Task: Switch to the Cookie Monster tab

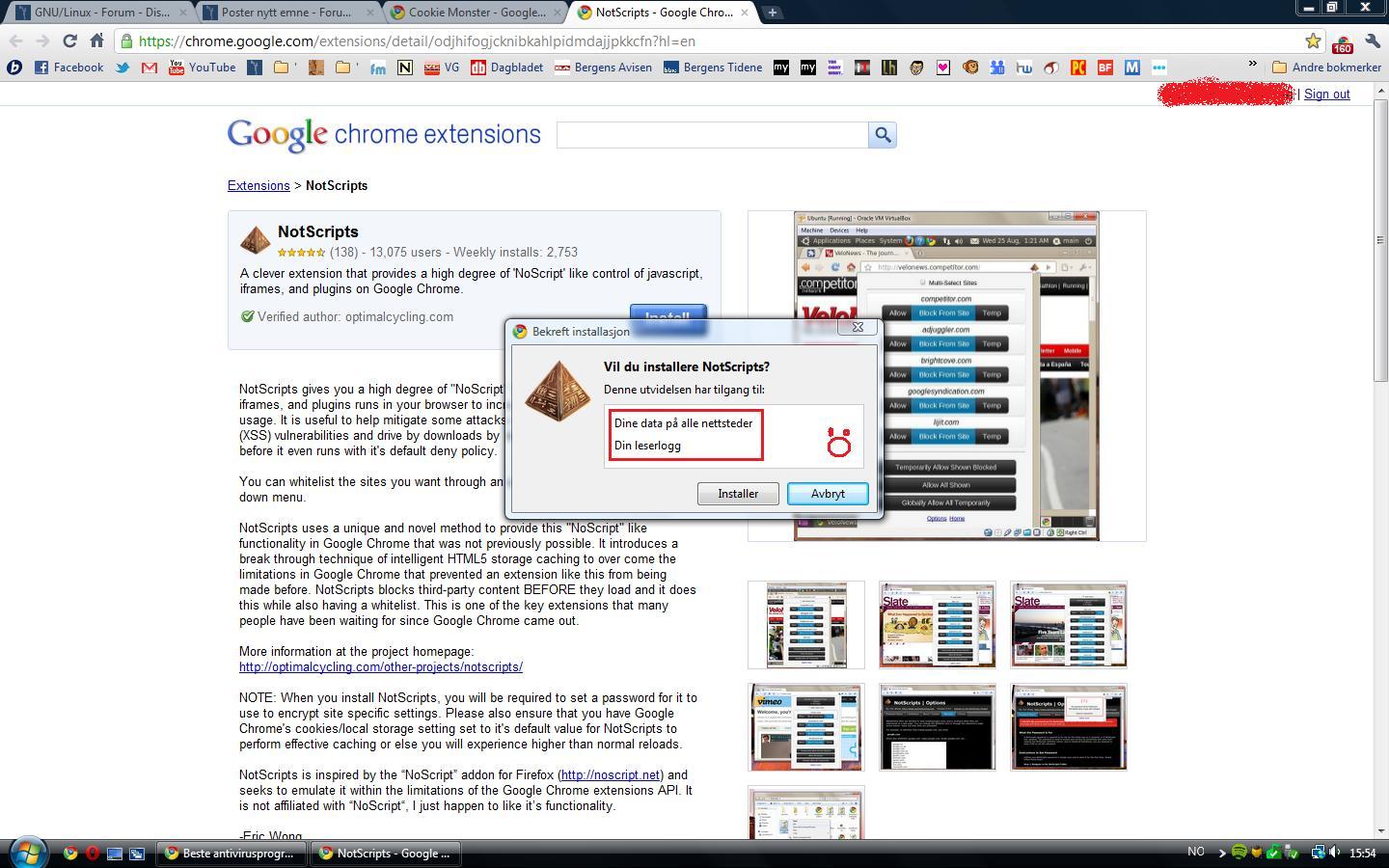Action: (x=476, y=13)
